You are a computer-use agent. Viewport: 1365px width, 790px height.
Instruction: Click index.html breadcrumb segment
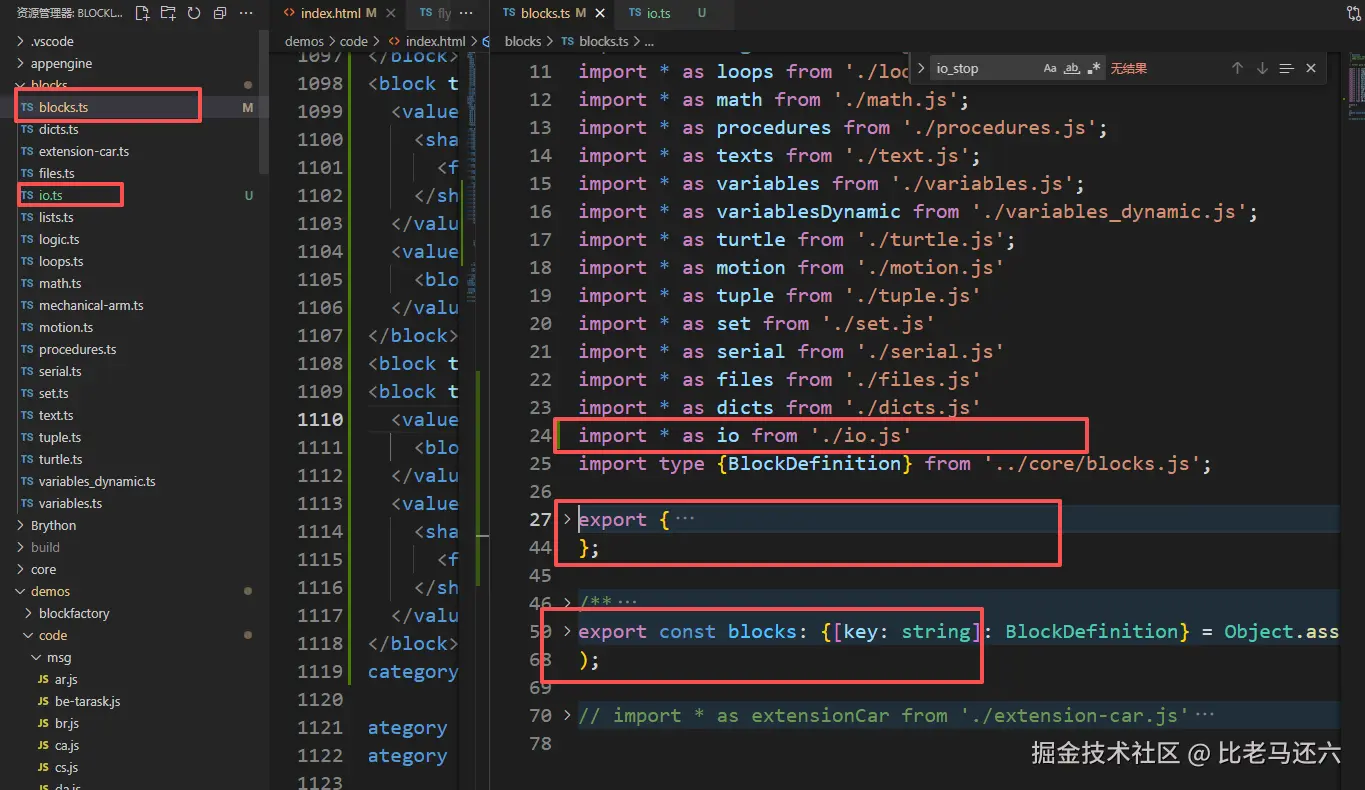point(435,41)
